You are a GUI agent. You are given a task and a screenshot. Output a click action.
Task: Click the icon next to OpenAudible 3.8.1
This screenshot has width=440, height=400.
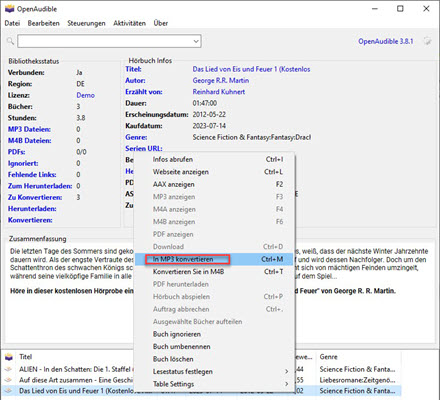coord(427,41)
